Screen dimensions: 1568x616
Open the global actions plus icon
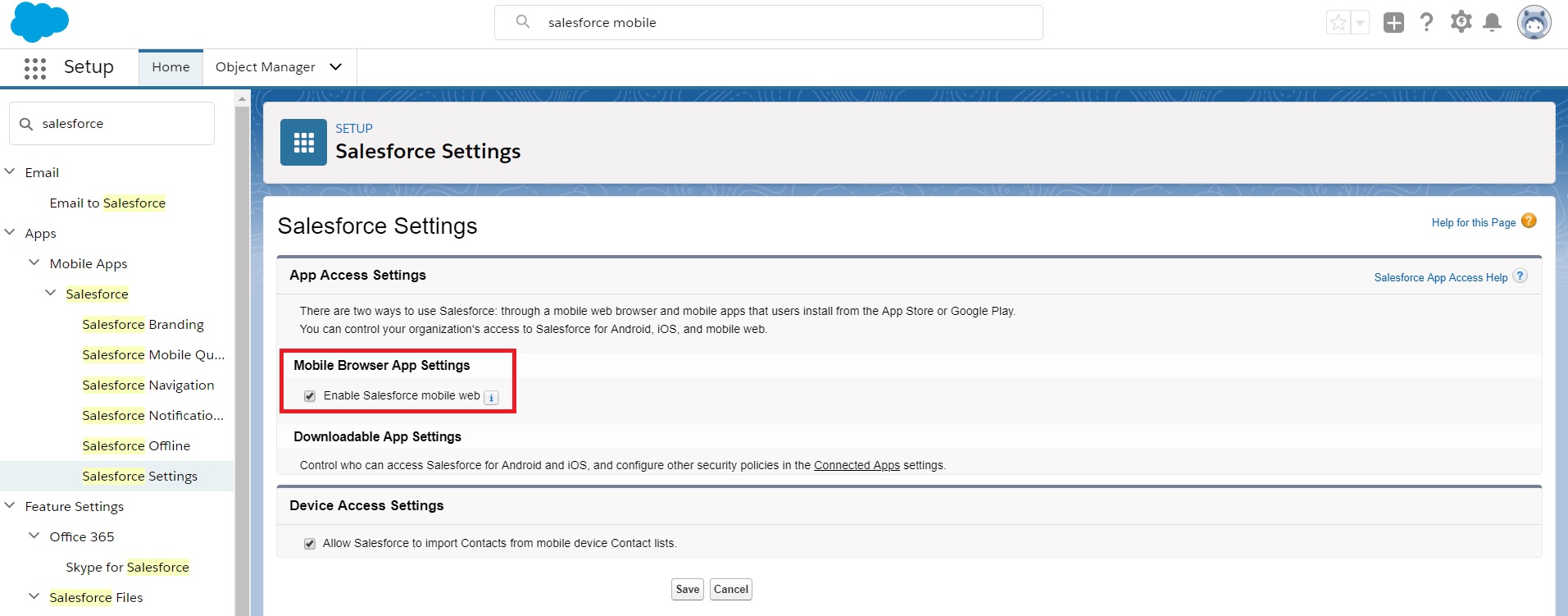[x=1393, y=22]
